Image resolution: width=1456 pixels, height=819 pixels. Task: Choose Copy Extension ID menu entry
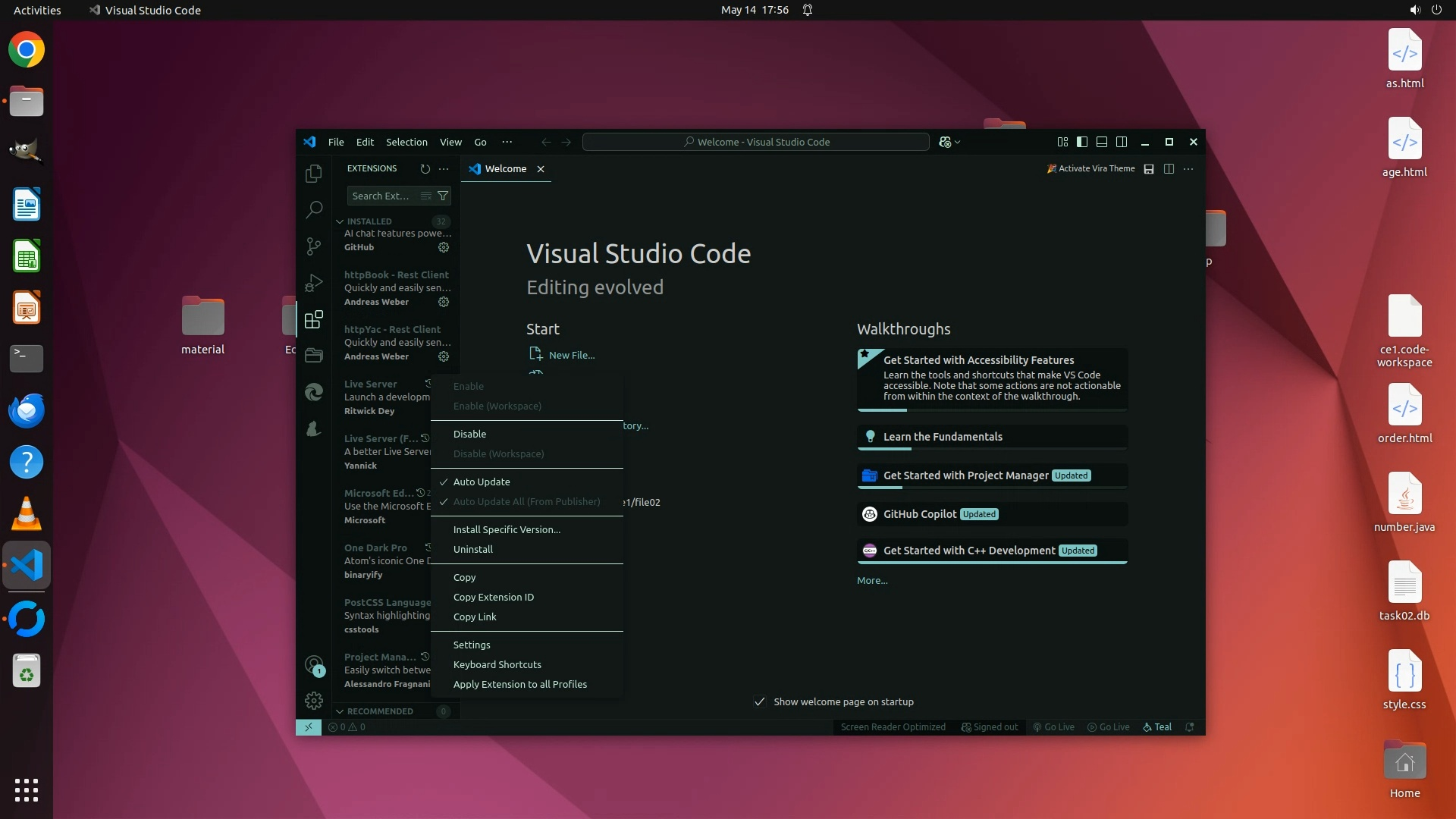pyautogui.click(x=494, y=597)
